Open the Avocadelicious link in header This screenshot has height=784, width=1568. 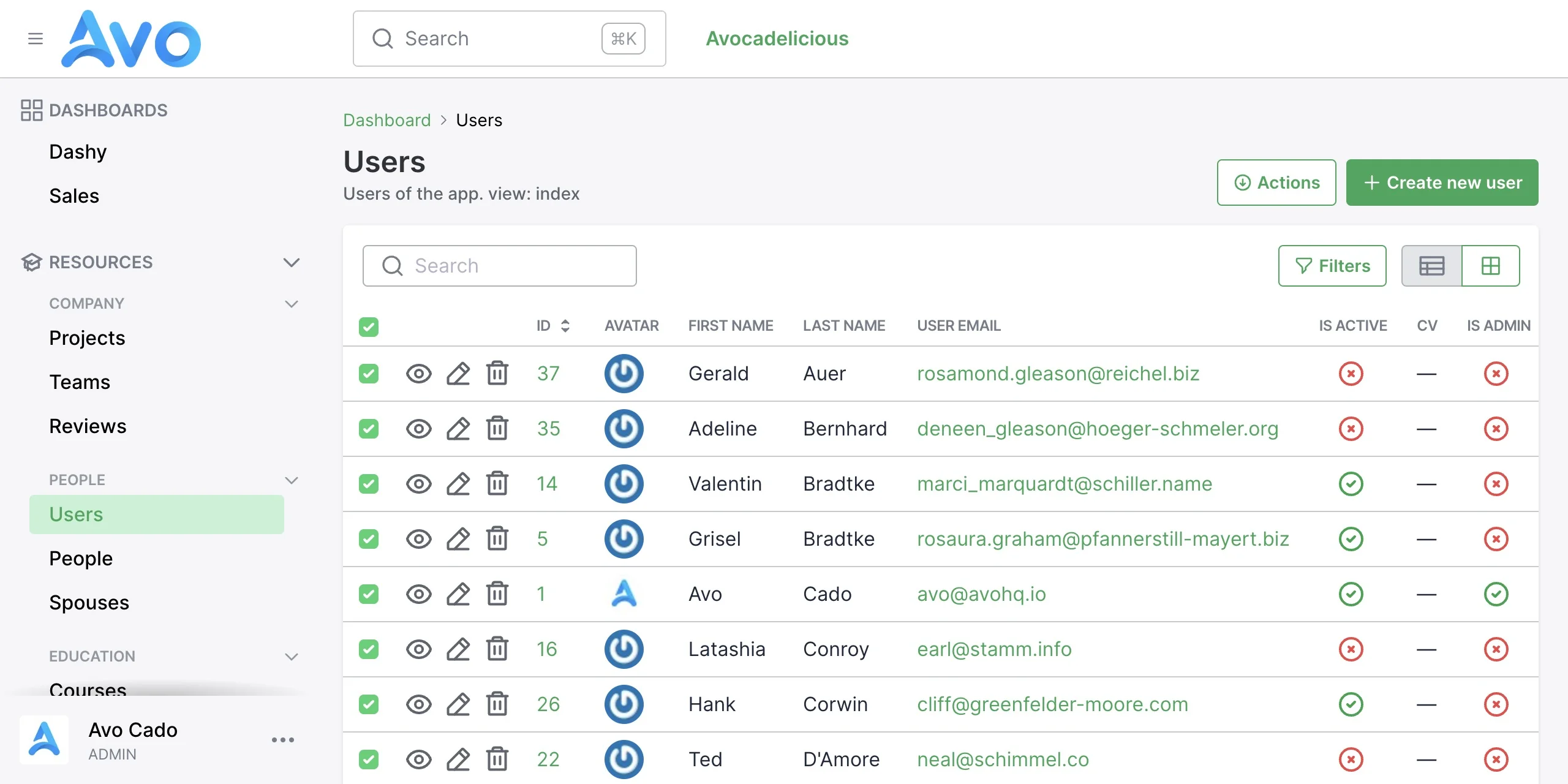point(777,39)
